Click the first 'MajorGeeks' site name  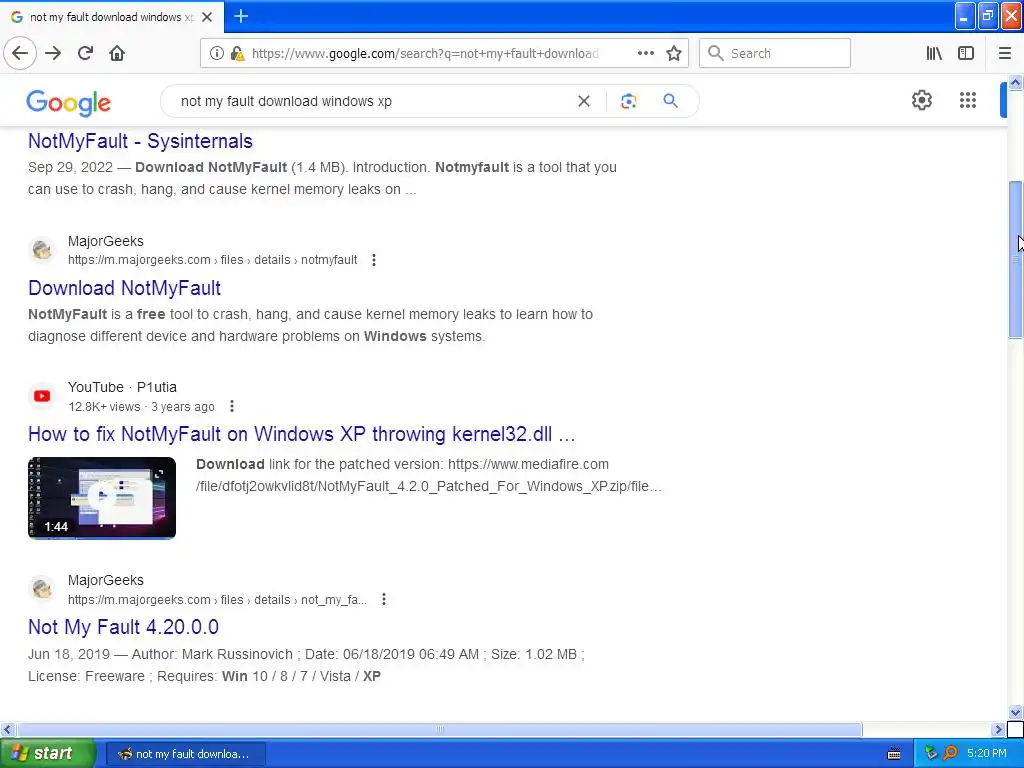coord(106,241)
